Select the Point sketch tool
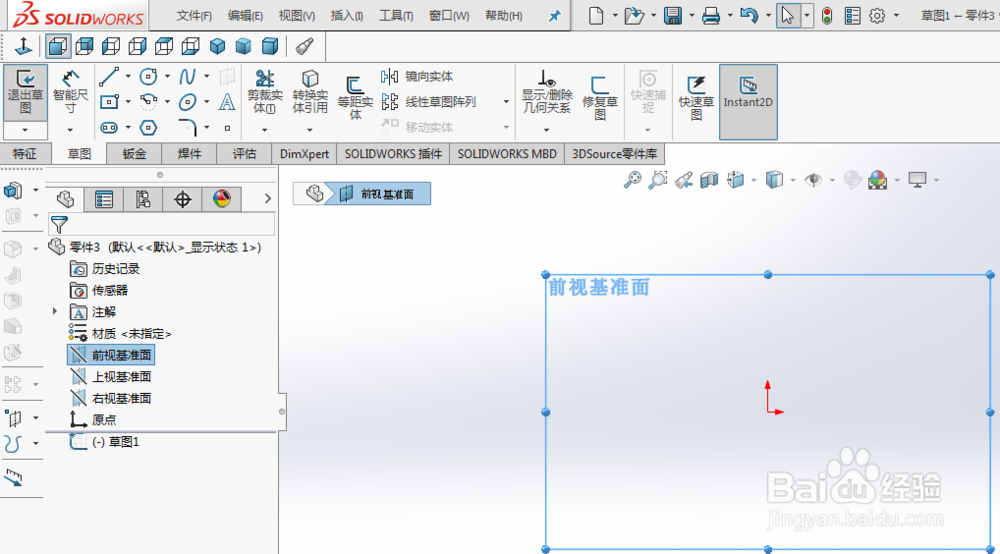The height and width of the screenshot is (554, 1000). 226,128
